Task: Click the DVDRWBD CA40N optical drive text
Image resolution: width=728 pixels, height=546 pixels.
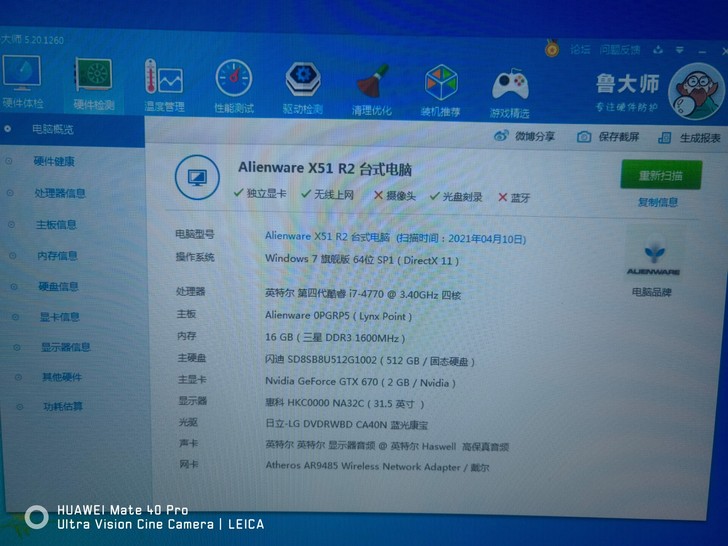Action: click(x=346, y=425)
